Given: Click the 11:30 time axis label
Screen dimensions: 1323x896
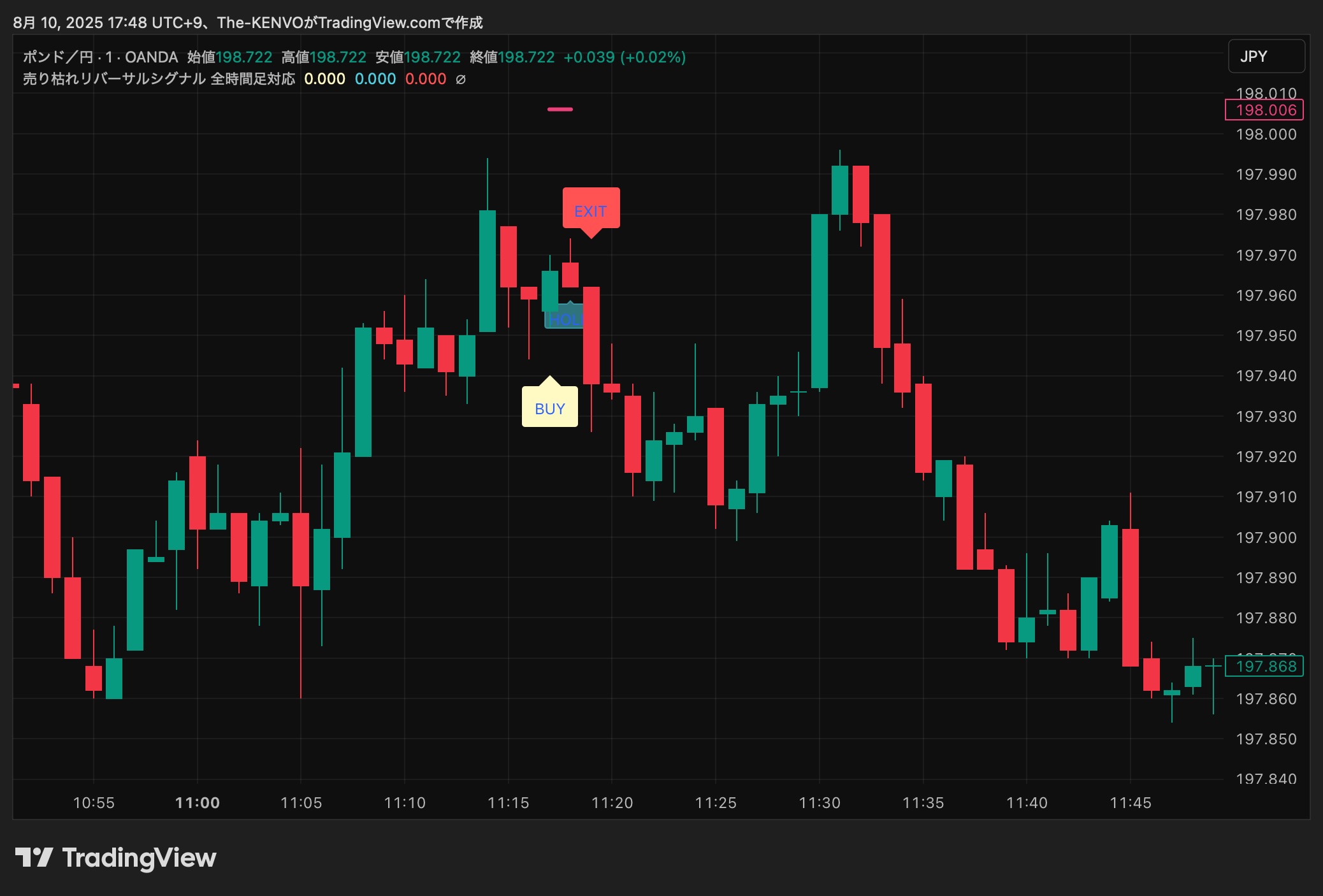Looking at the screenshot, I should pyautogui.click(x=820, y=803).
